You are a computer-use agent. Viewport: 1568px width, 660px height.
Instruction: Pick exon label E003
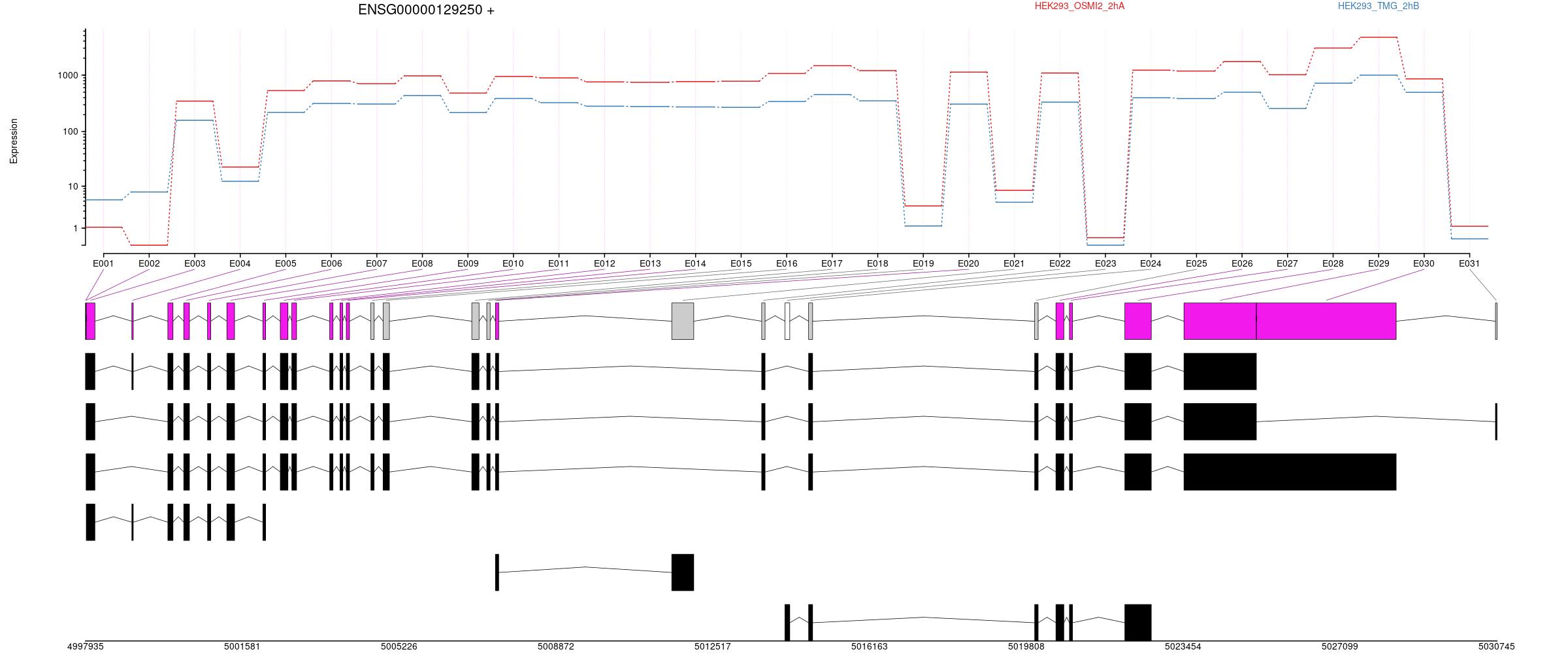[x=195, y=264]
